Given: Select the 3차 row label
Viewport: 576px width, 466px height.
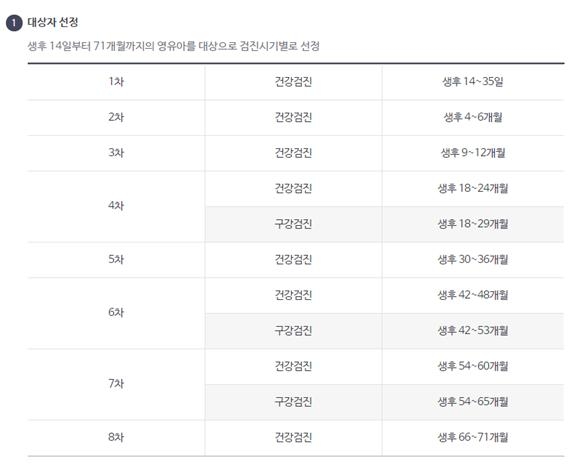Looking at the screenshot, I should pyautogui.click(x=116, y=153).
